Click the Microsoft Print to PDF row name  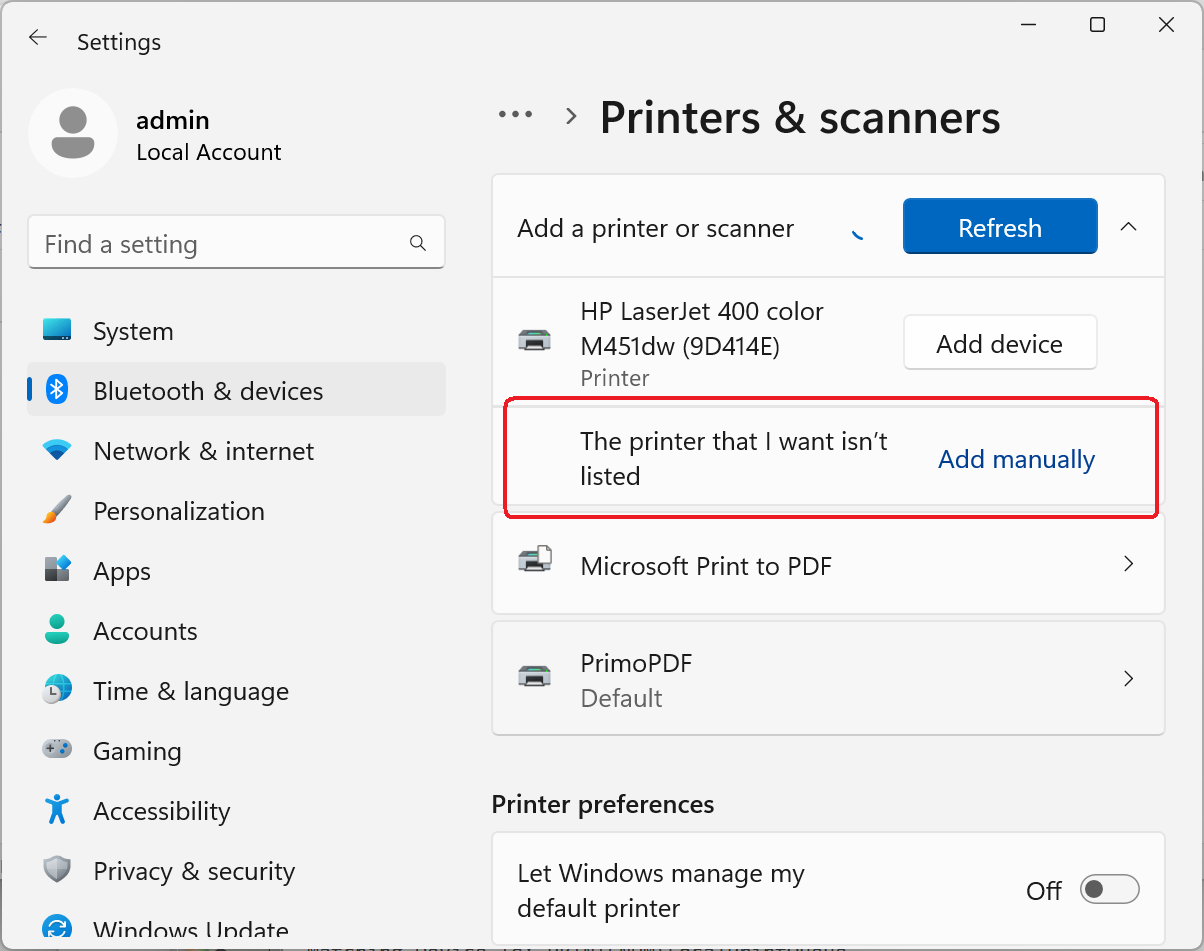[706, 565]
